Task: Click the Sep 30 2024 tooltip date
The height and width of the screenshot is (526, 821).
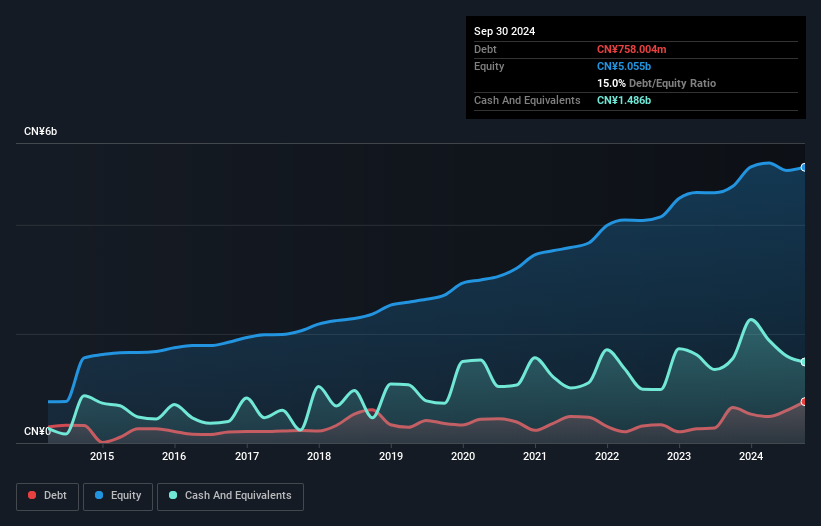Action: click(504, 31)
